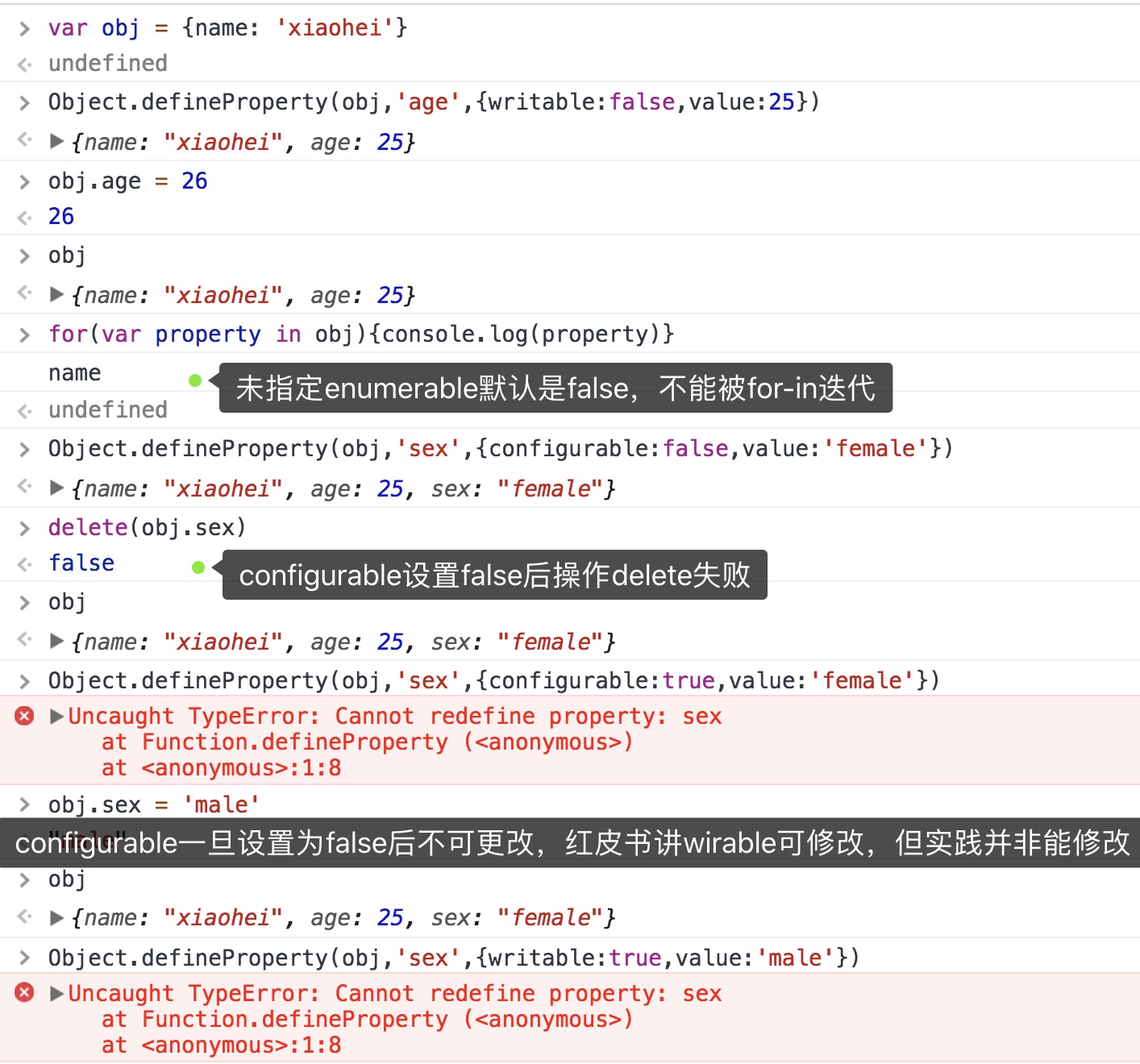The width and height of the screenshot is (1140, 1064).
Task: Click the input chevron before the for-in loop line
Action: (25, 335)
